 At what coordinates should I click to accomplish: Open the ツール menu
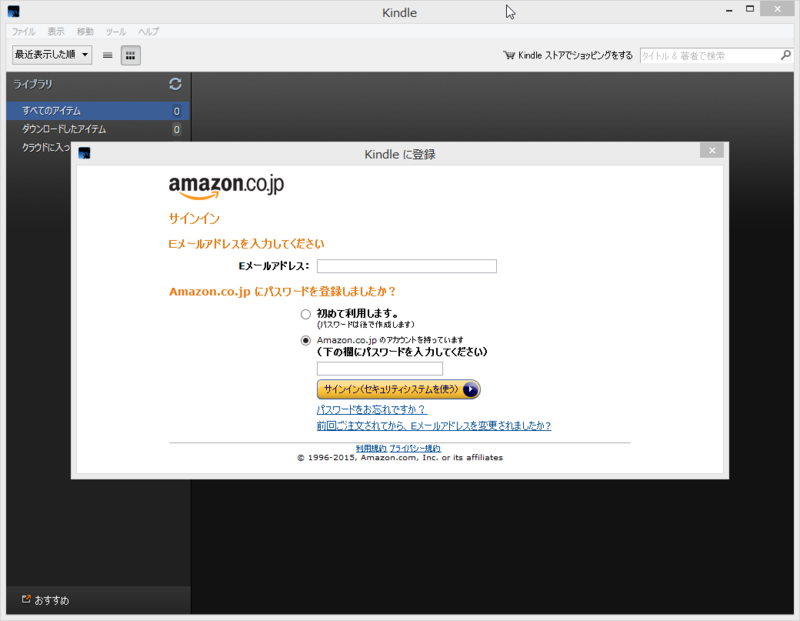116,32
